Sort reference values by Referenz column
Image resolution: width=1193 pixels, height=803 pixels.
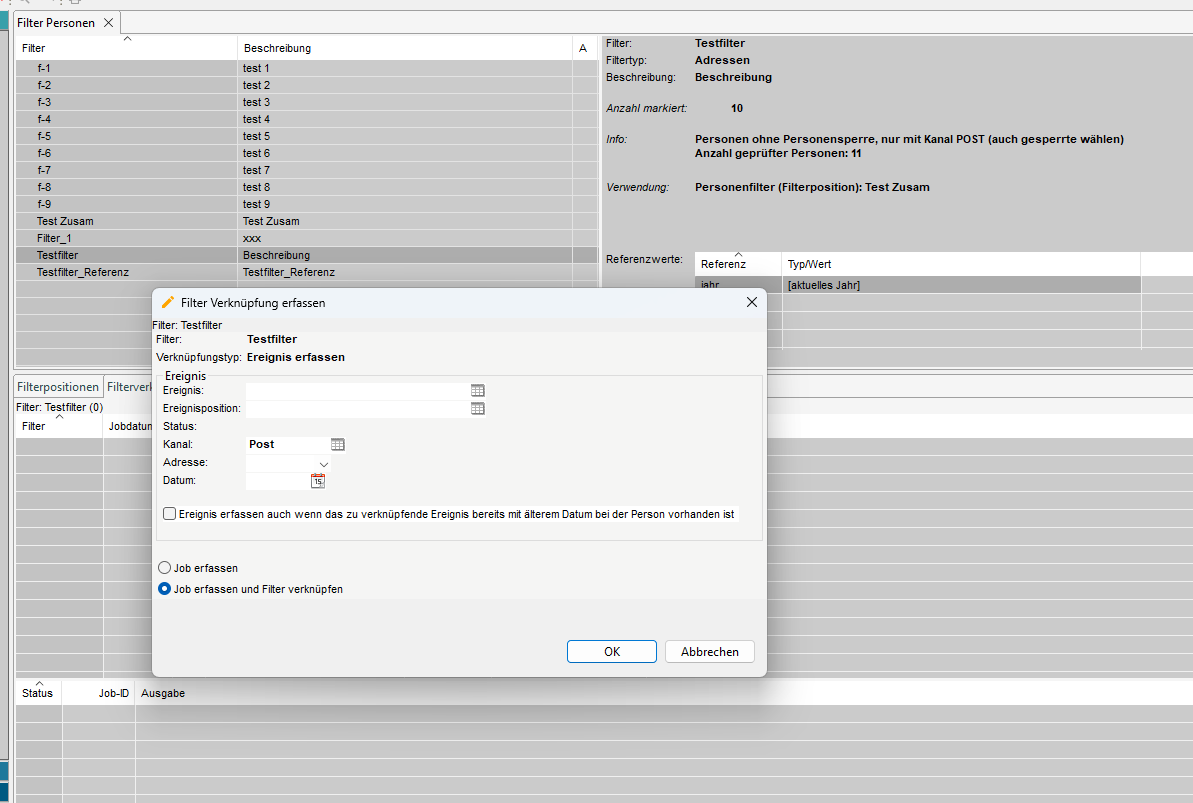pos(737,264)
